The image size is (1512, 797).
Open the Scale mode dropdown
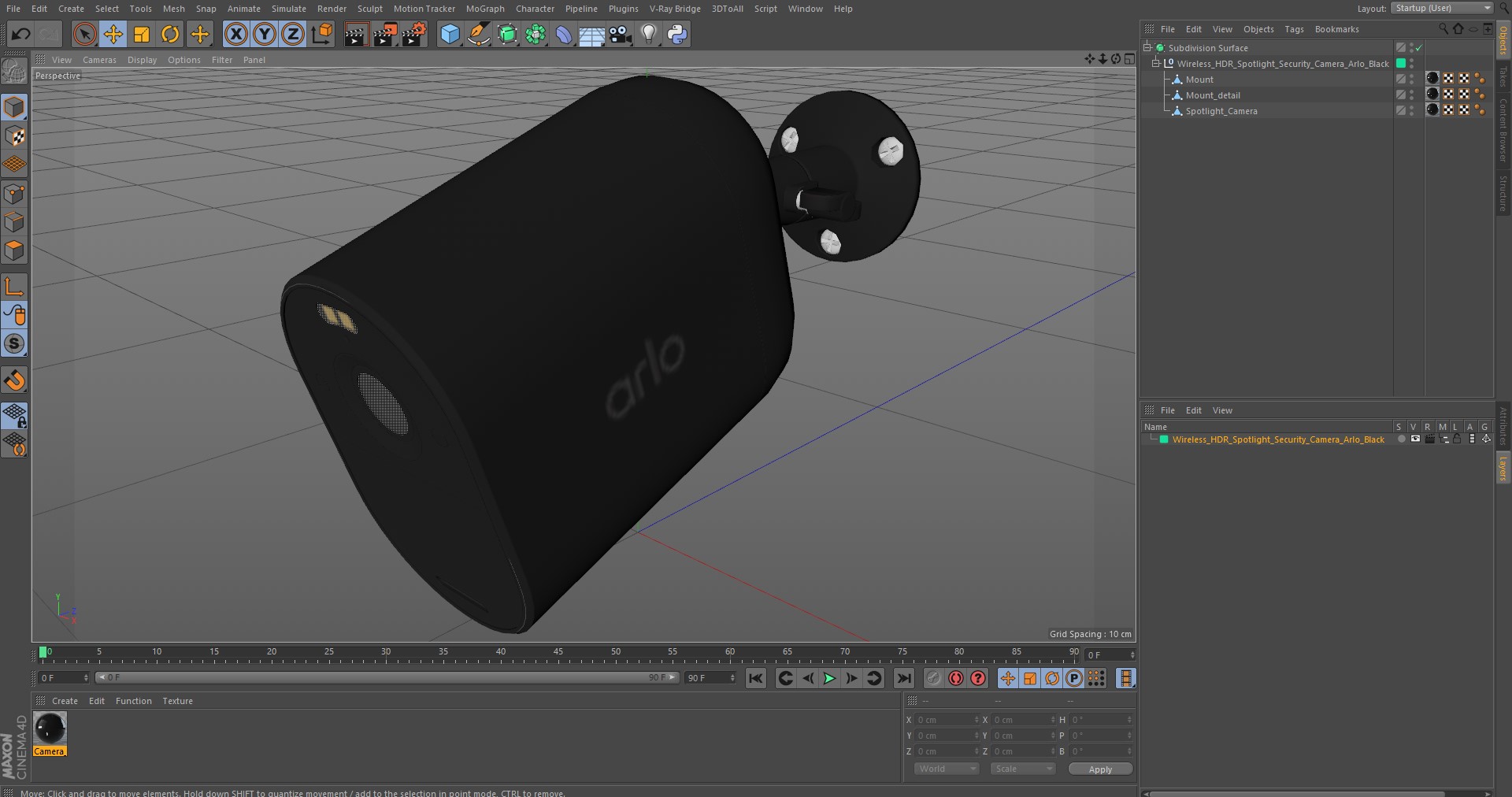[1022, 769]
